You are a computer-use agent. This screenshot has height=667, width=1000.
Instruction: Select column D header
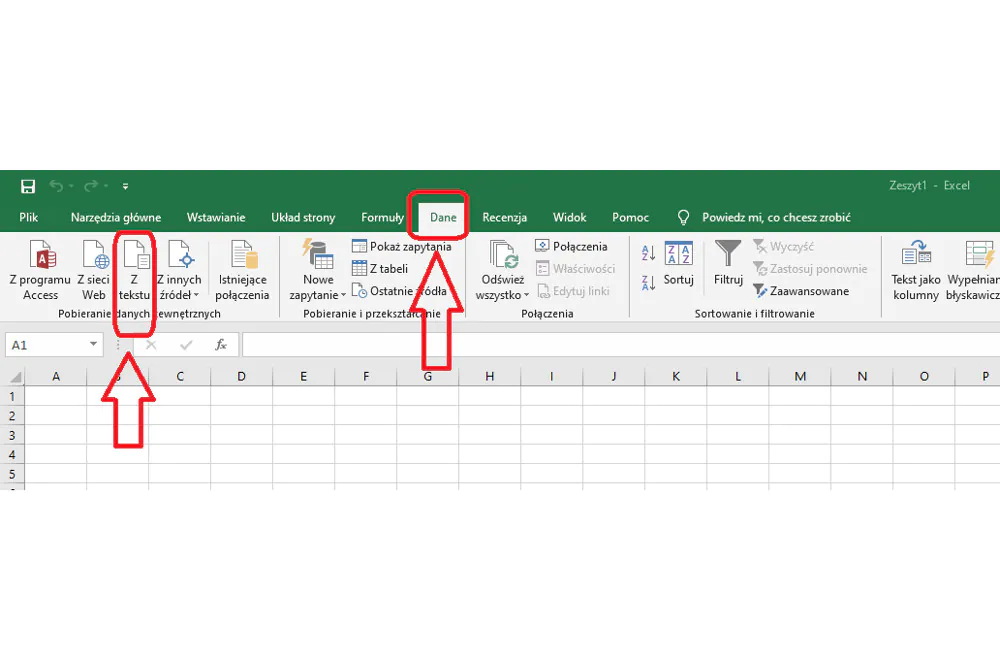242,376
